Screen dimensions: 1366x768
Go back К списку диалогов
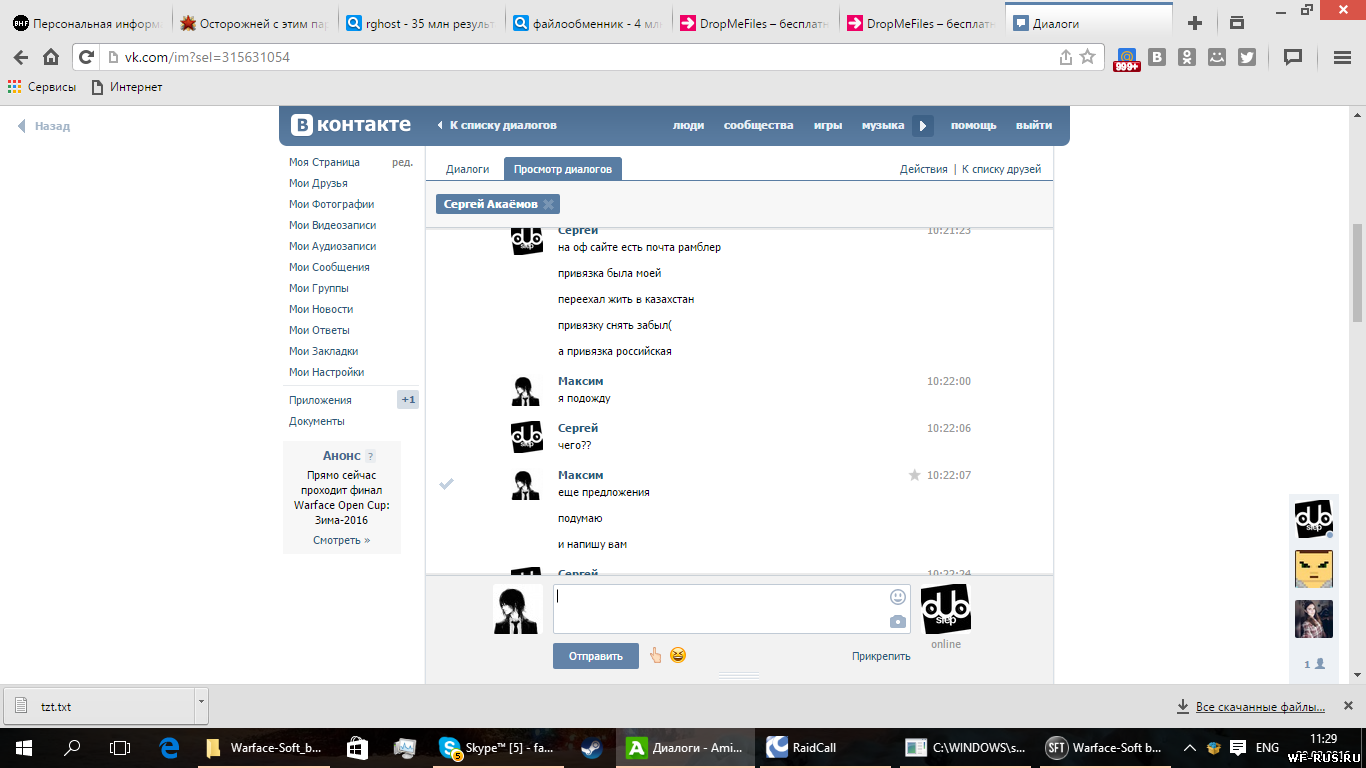497,126
